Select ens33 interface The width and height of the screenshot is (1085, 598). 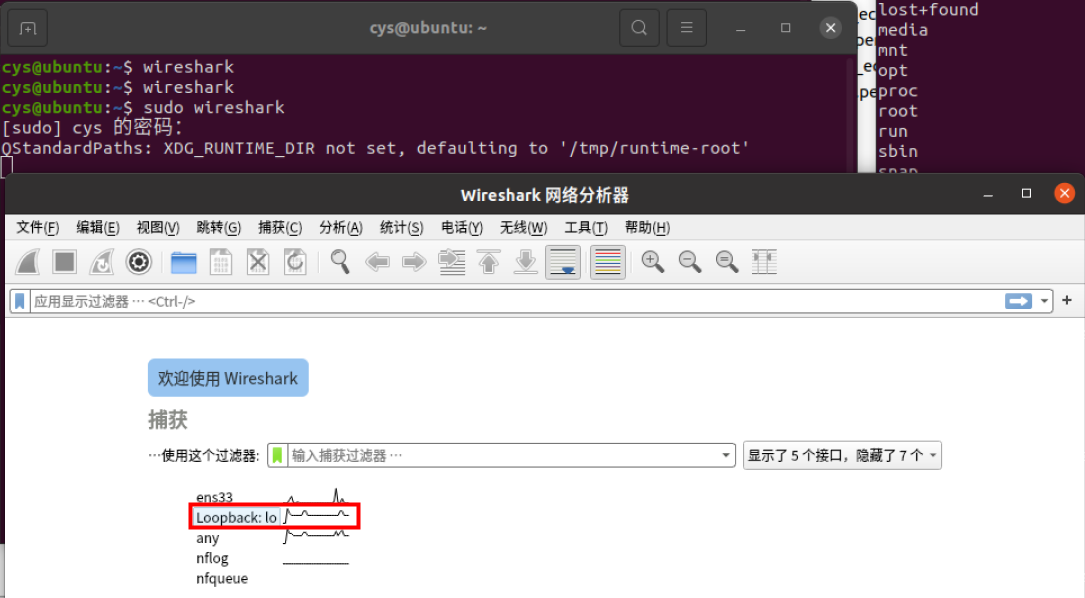pyautogui.click(x=215, y=497)
